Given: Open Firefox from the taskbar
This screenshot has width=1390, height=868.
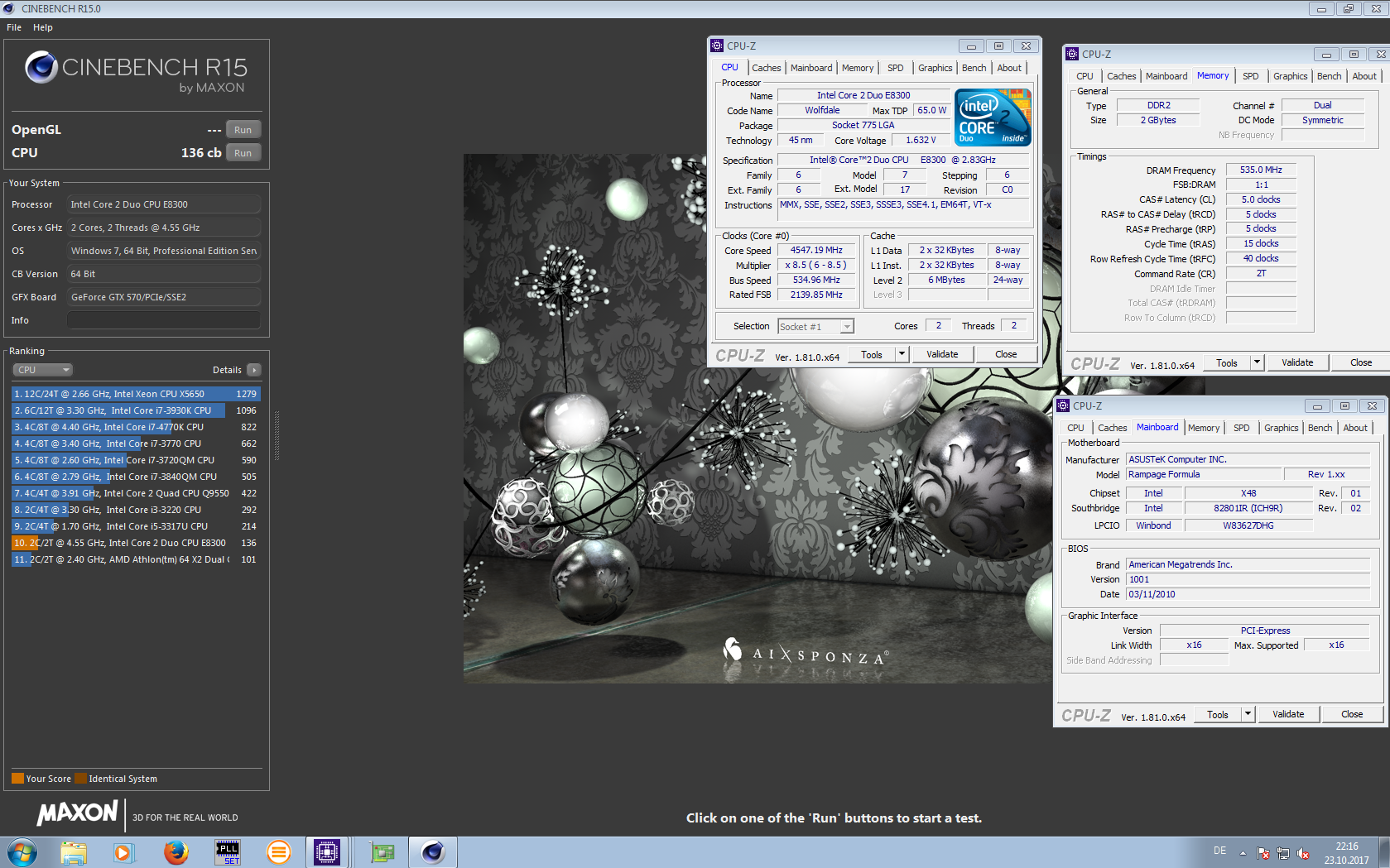Looking at the screenshot, I should coord(176,851).
